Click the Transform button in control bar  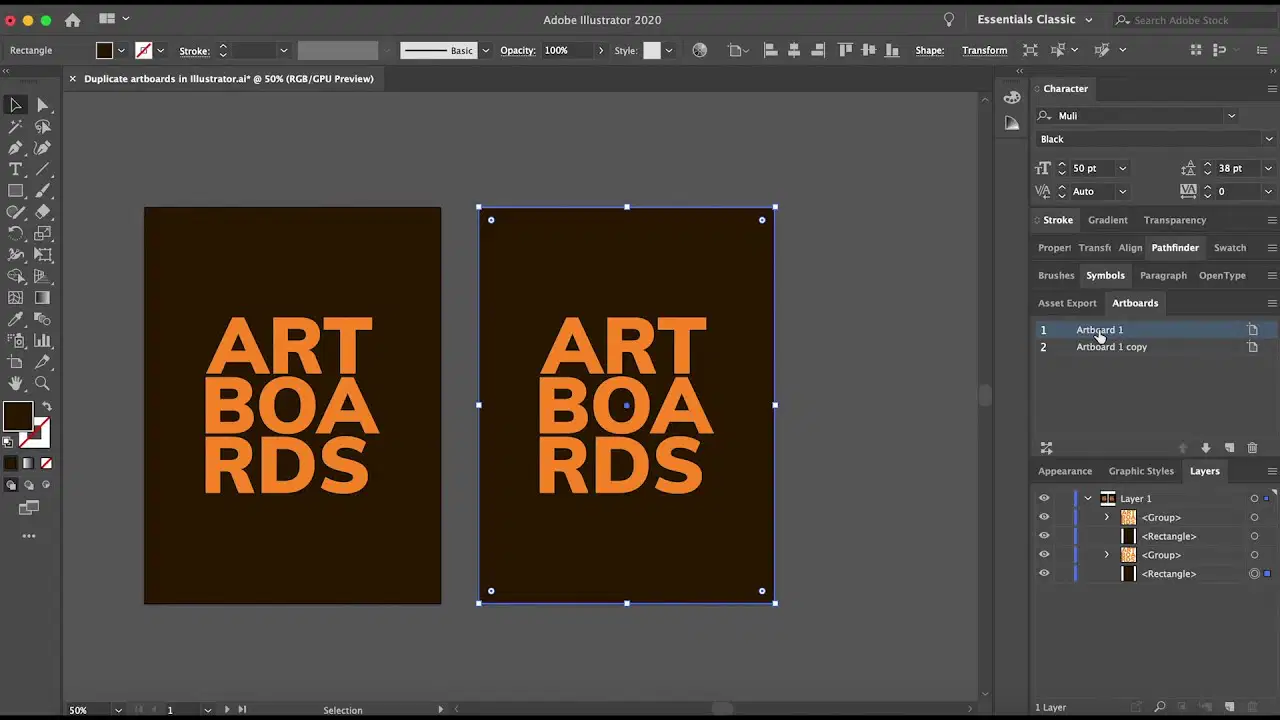click(984, 50)
